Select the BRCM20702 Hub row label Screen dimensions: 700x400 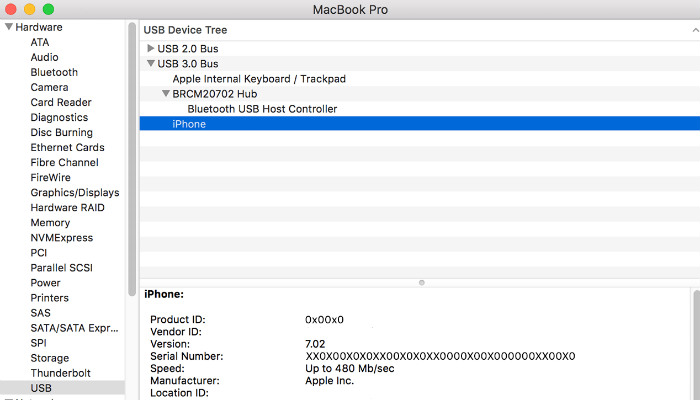click(215, 94)
